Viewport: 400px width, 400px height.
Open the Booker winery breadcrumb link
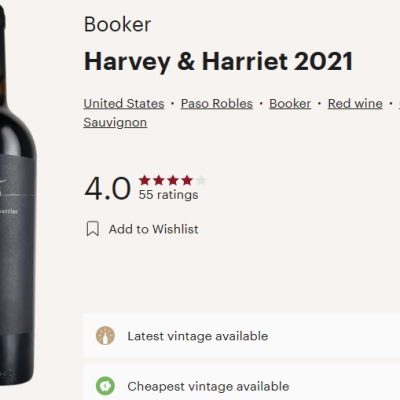point(290,104)
